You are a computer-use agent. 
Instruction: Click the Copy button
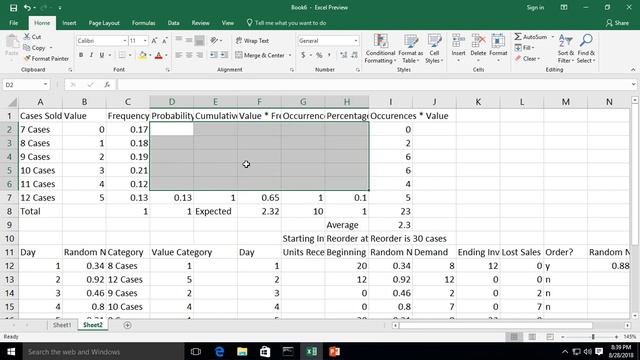(x=35, y=48)
